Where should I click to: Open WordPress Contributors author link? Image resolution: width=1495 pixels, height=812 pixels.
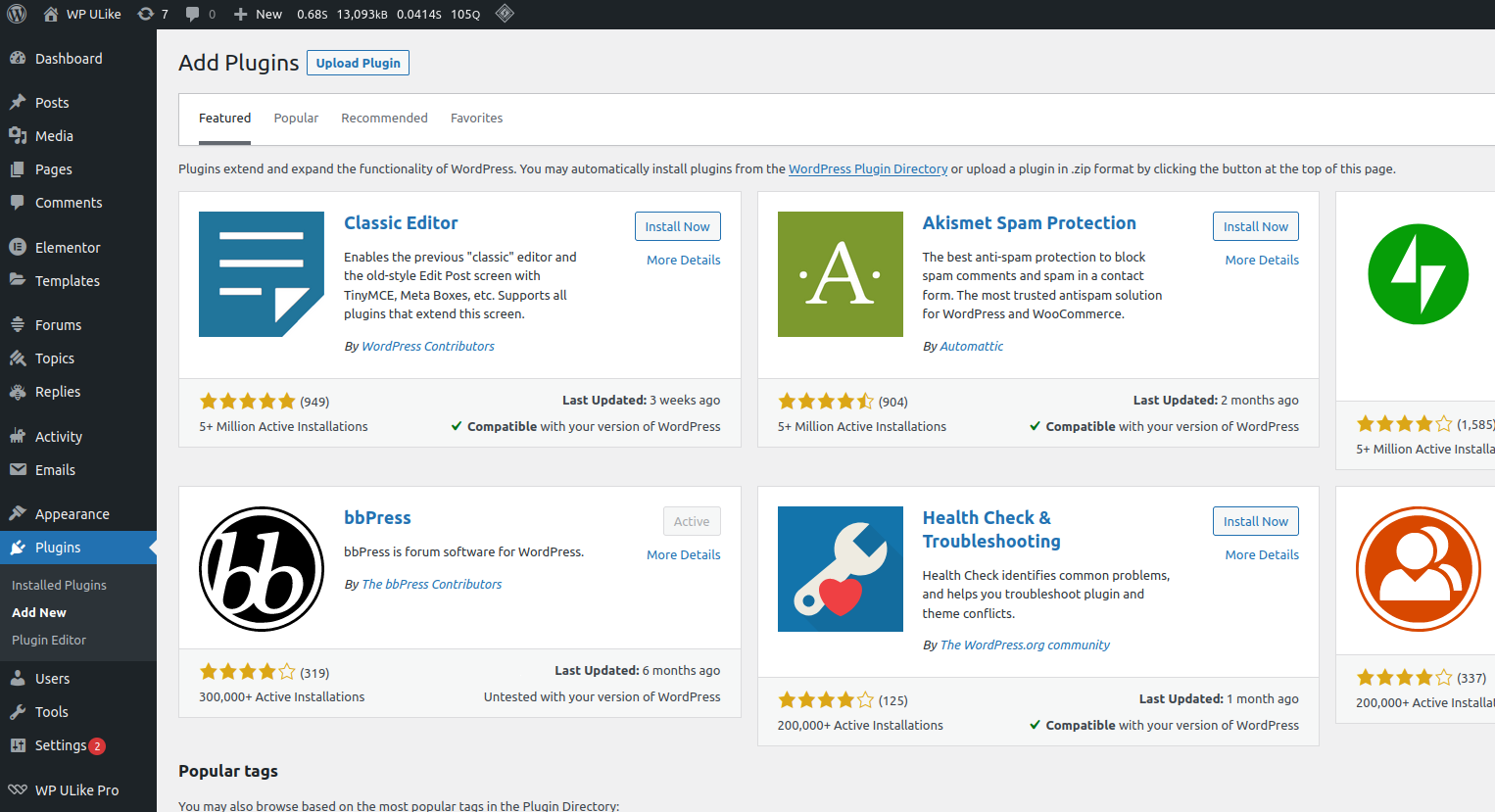(x=428, y=346)
